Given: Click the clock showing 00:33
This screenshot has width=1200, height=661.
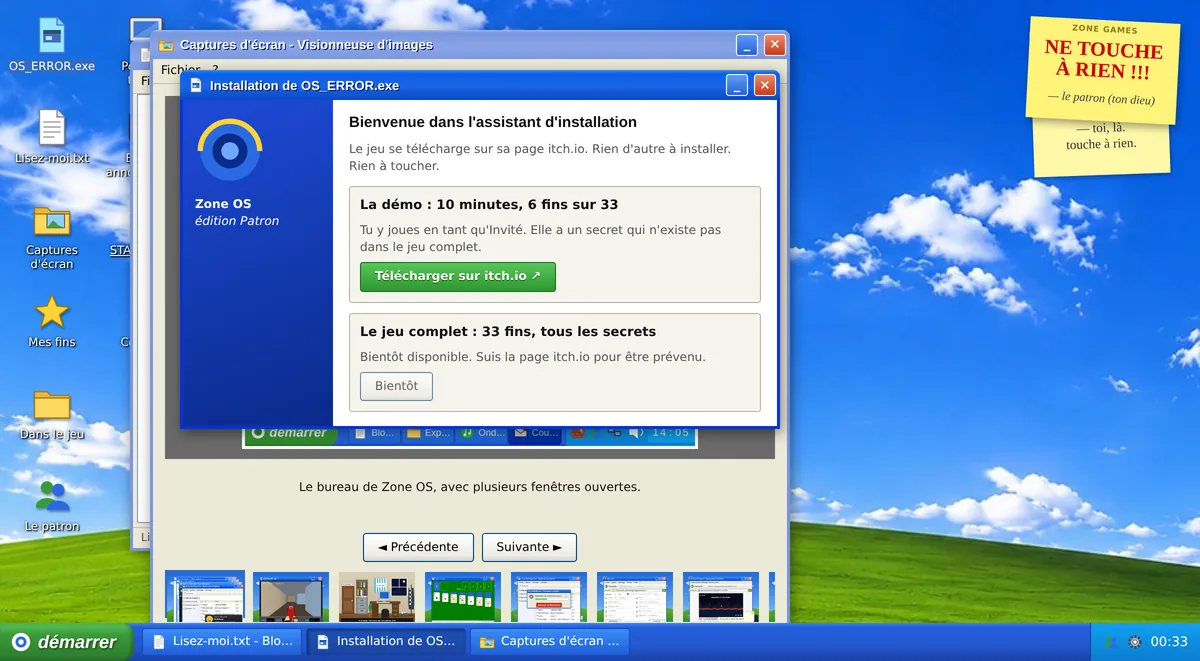Looking at the screenshot, I should [1169, 642].
